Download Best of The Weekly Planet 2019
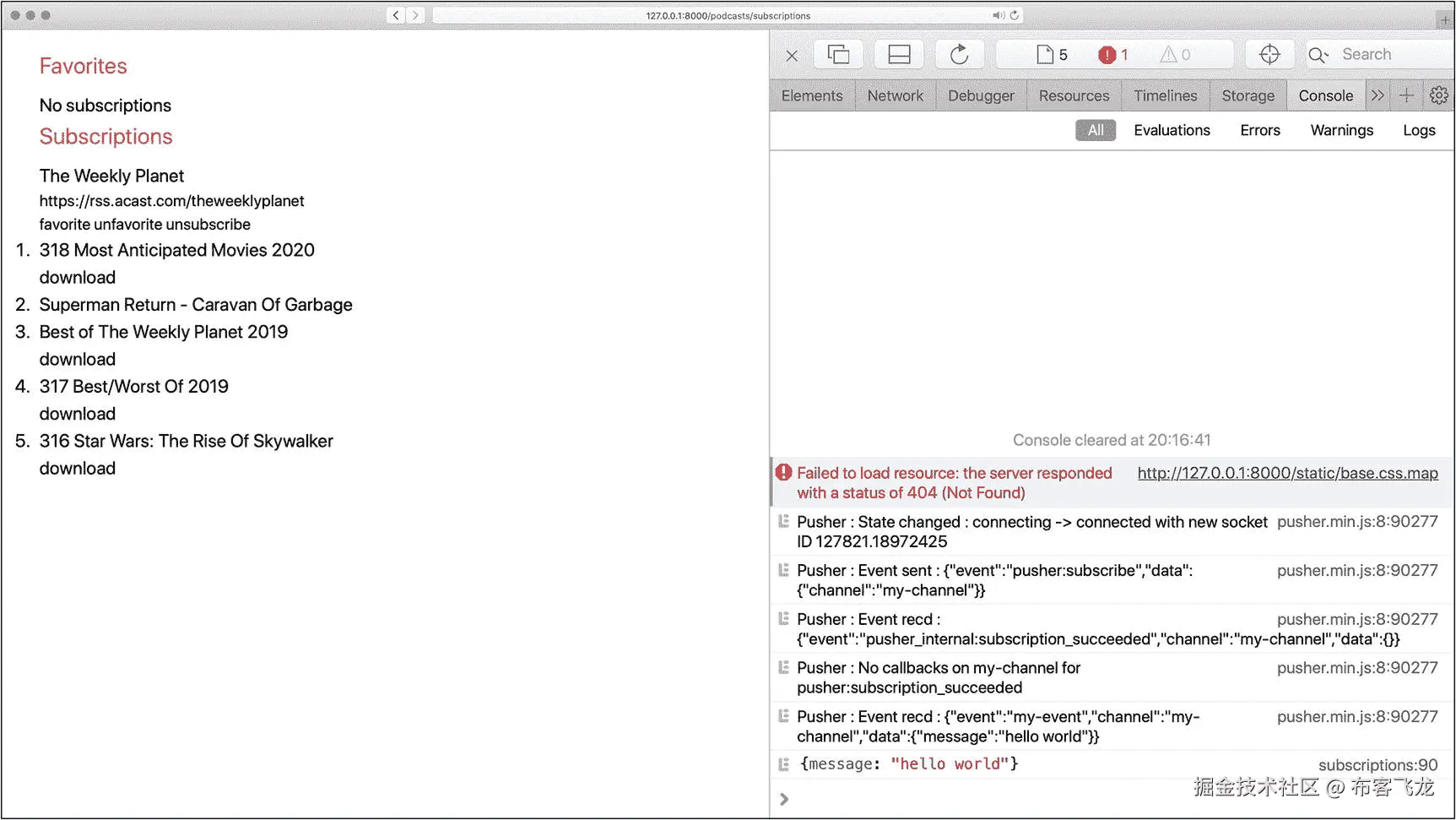This screenshot has height=820, width=1456. (78, 360)
